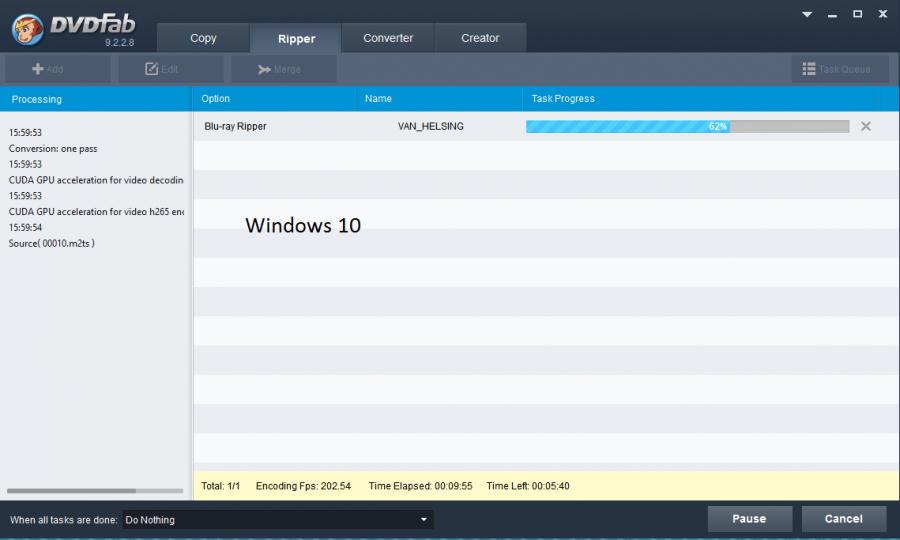Click the Encoding Fps 202.54 status
Viewport: 900px width, 540px height.
(303, 486)
